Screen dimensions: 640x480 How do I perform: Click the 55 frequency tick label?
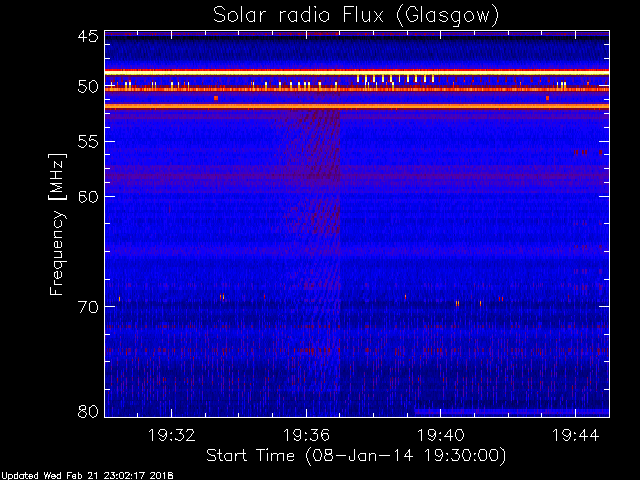click(88, 141)
